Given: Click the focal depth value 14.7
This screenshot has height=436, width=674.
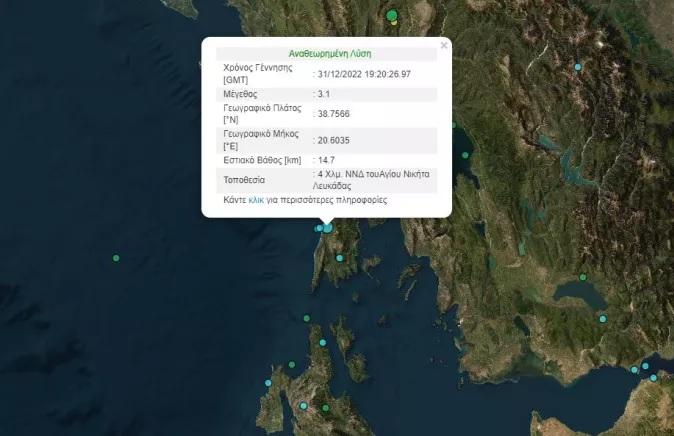Looking at the screenshot, I should 326,160.
